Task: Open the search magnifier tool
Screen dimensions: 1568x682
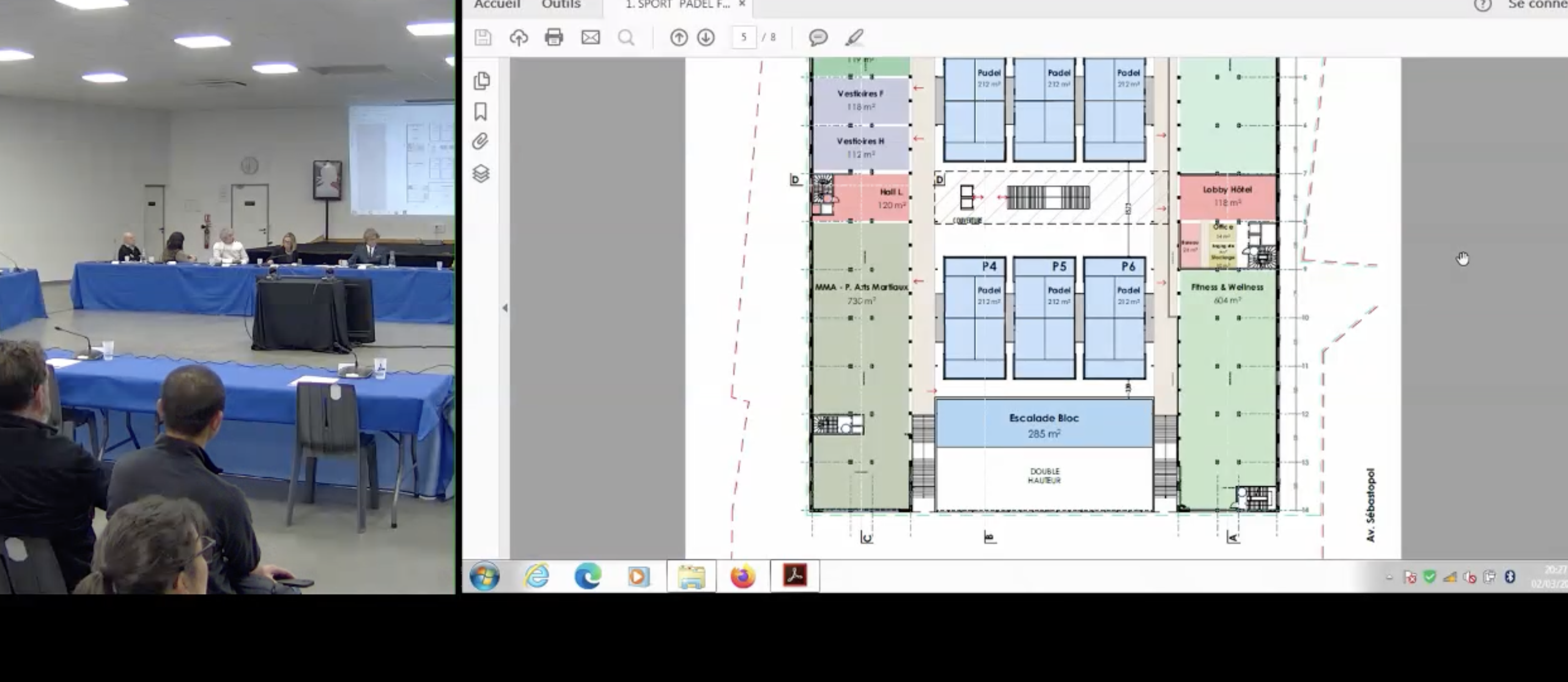Action: click(626, 38)
